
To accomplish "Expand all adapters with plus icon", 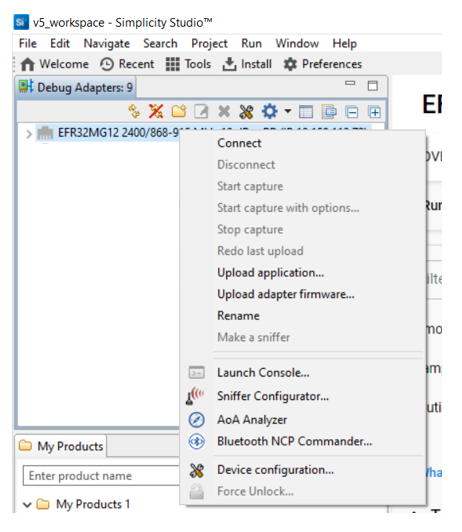I will pos(374,112).
